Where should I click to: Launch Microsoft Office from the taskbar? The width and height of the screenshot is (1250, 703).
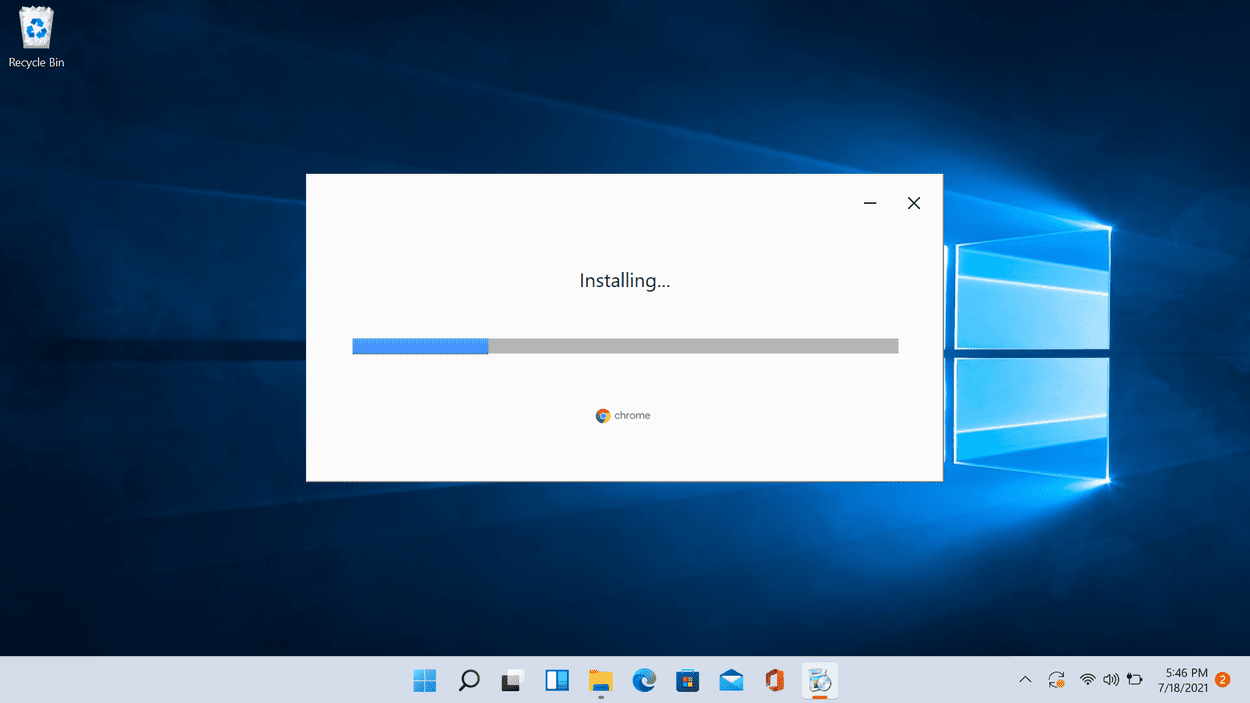tap(775, 680)
